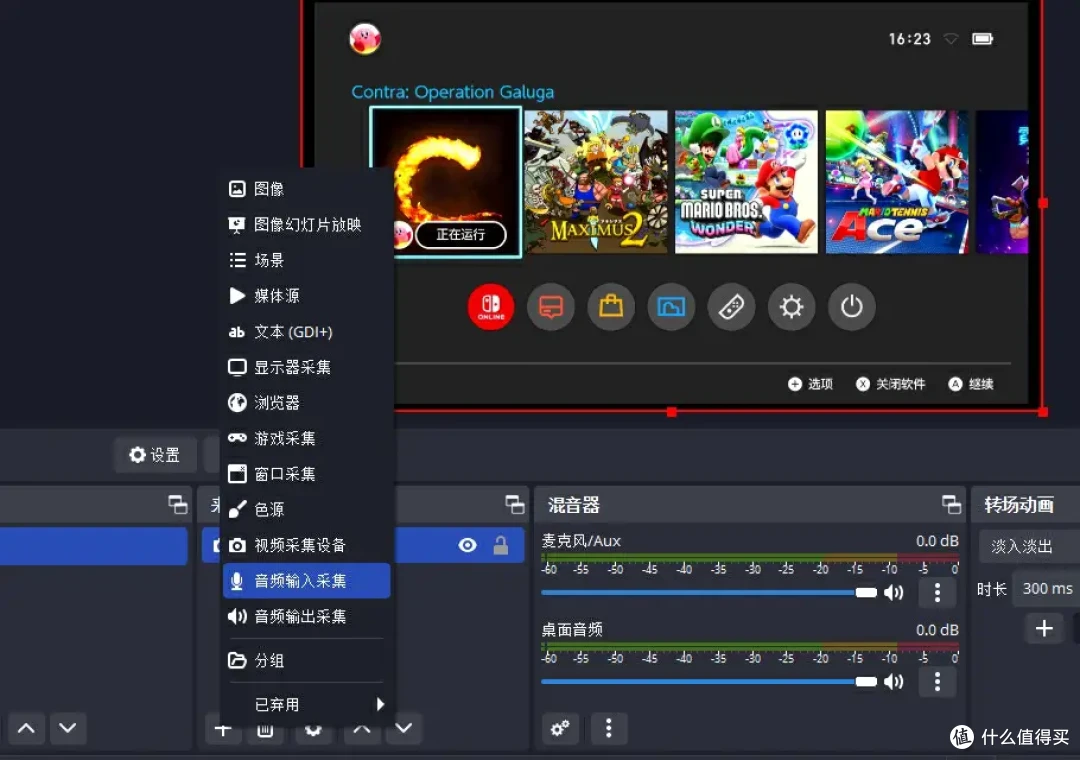This screenshot has width=1080, height=760.
Task: Move scene down with arrow button
Action: tap(68, 728)
